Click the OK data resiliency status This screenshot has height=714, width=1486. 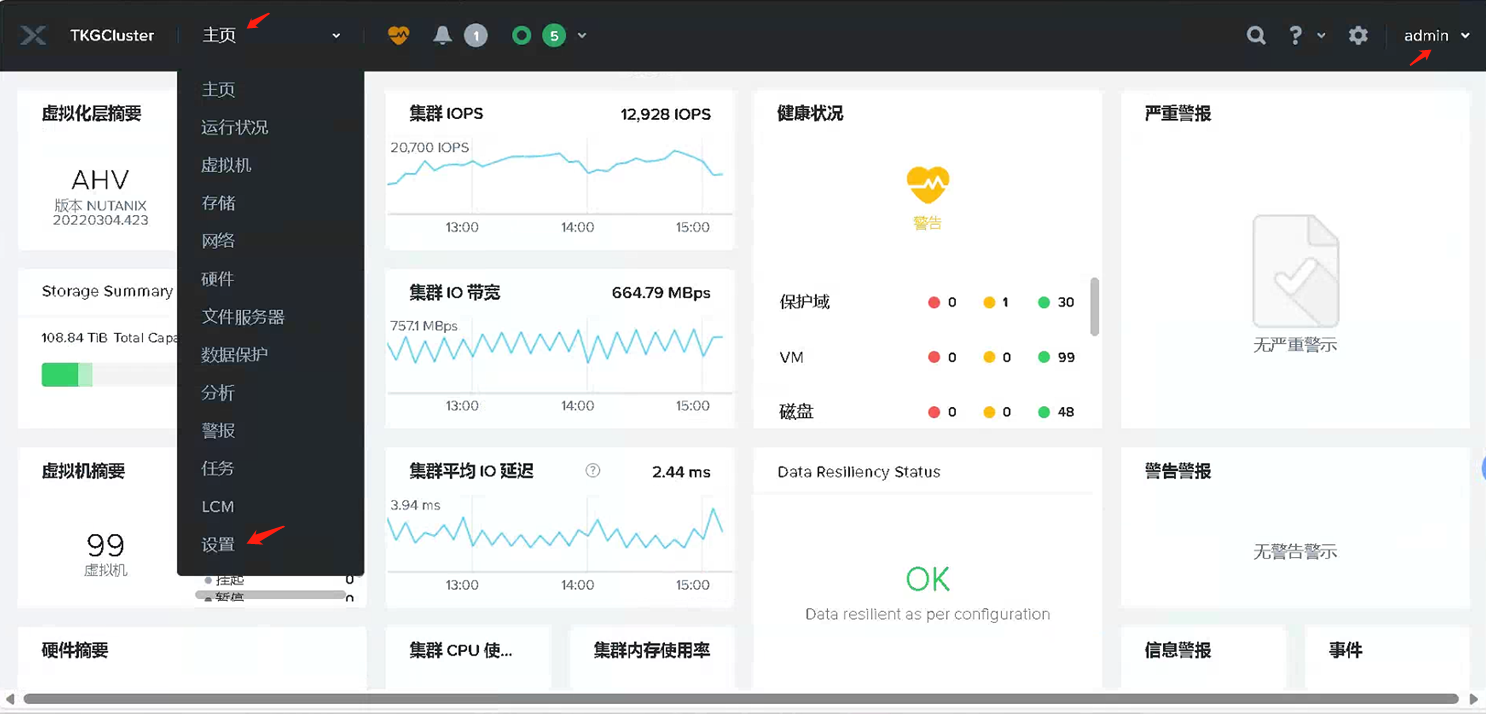[x=927, y=579]
